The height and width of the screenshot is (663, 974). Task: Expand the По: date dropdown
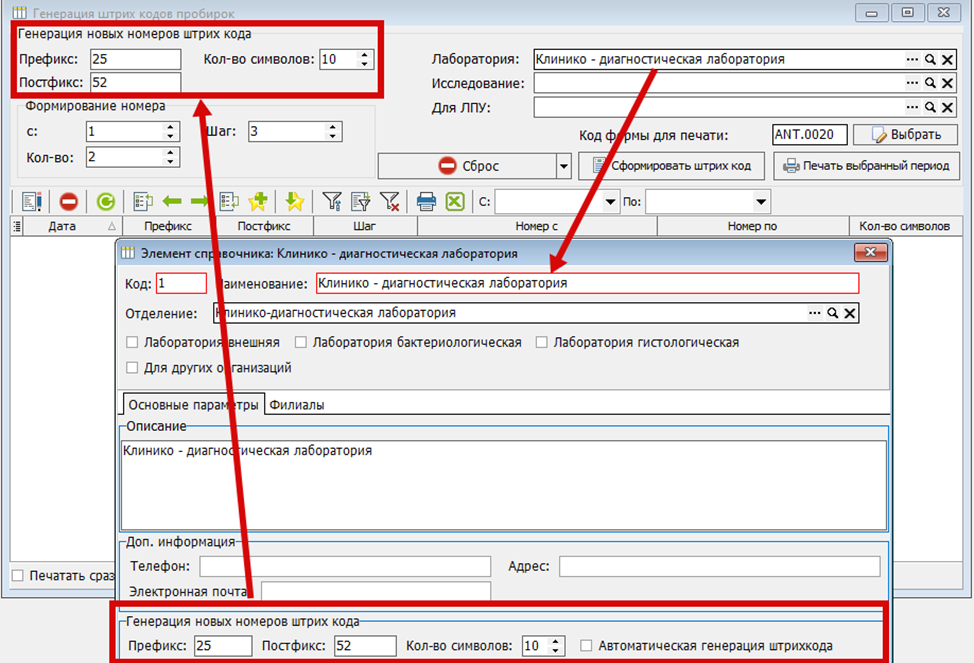[761, 201]
